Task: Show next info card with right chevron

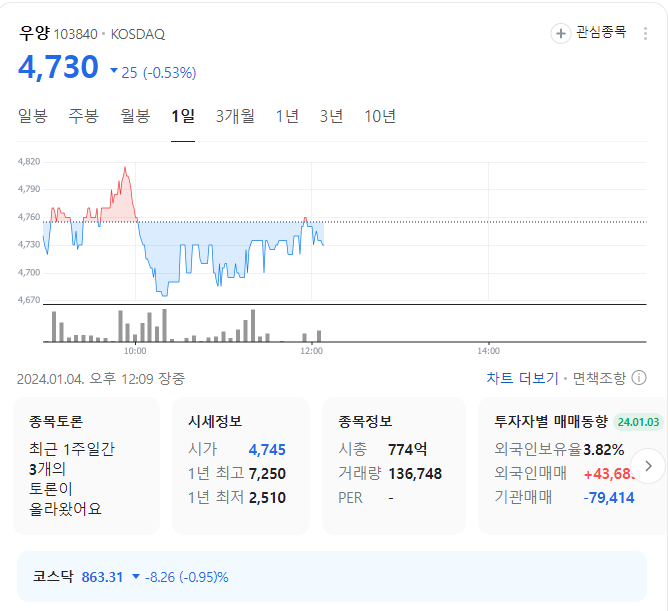Action: (x=648, y=466)
